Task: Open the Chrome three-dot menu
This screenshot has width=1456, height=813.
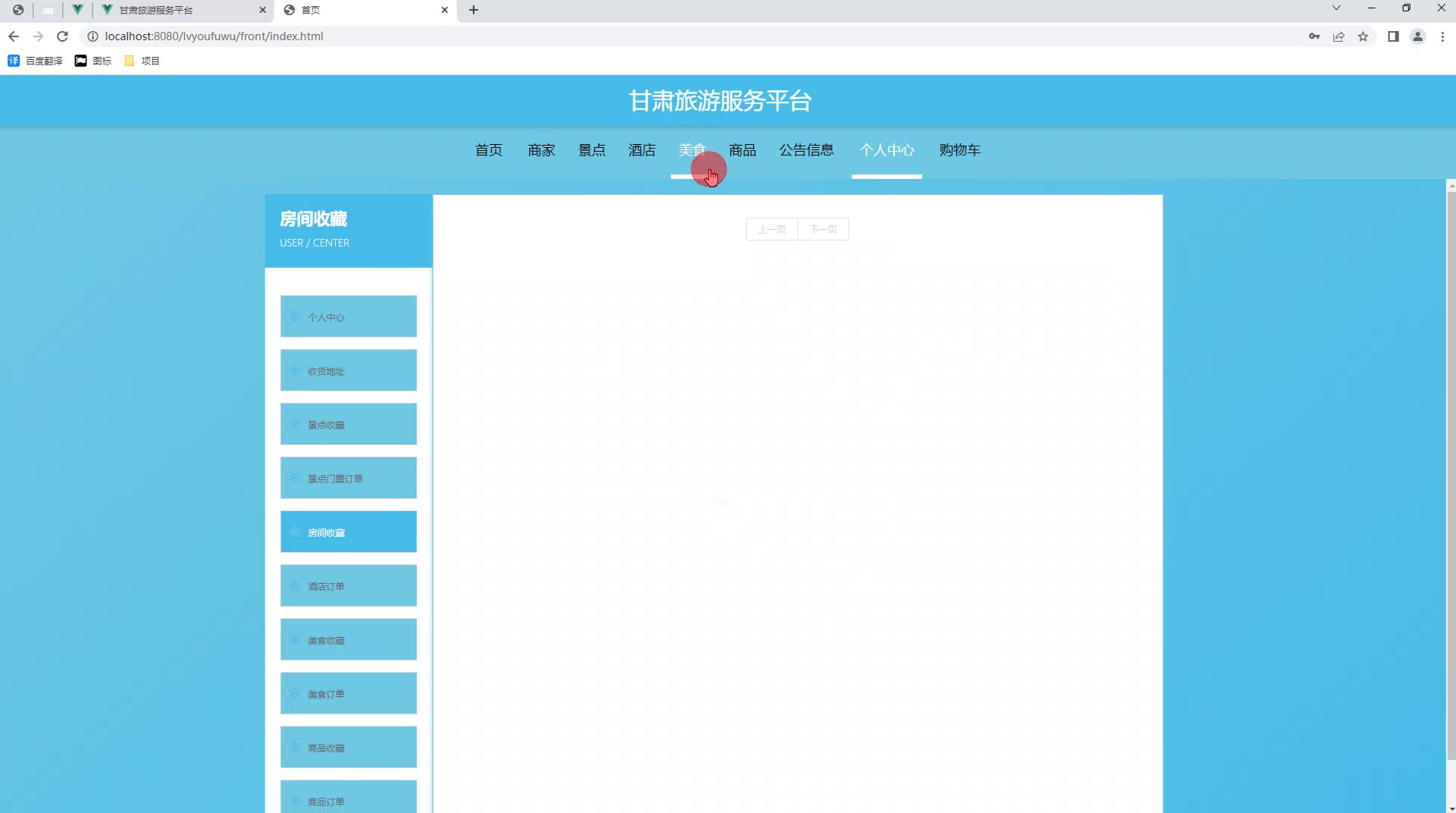Action: tap(1442, 36)
